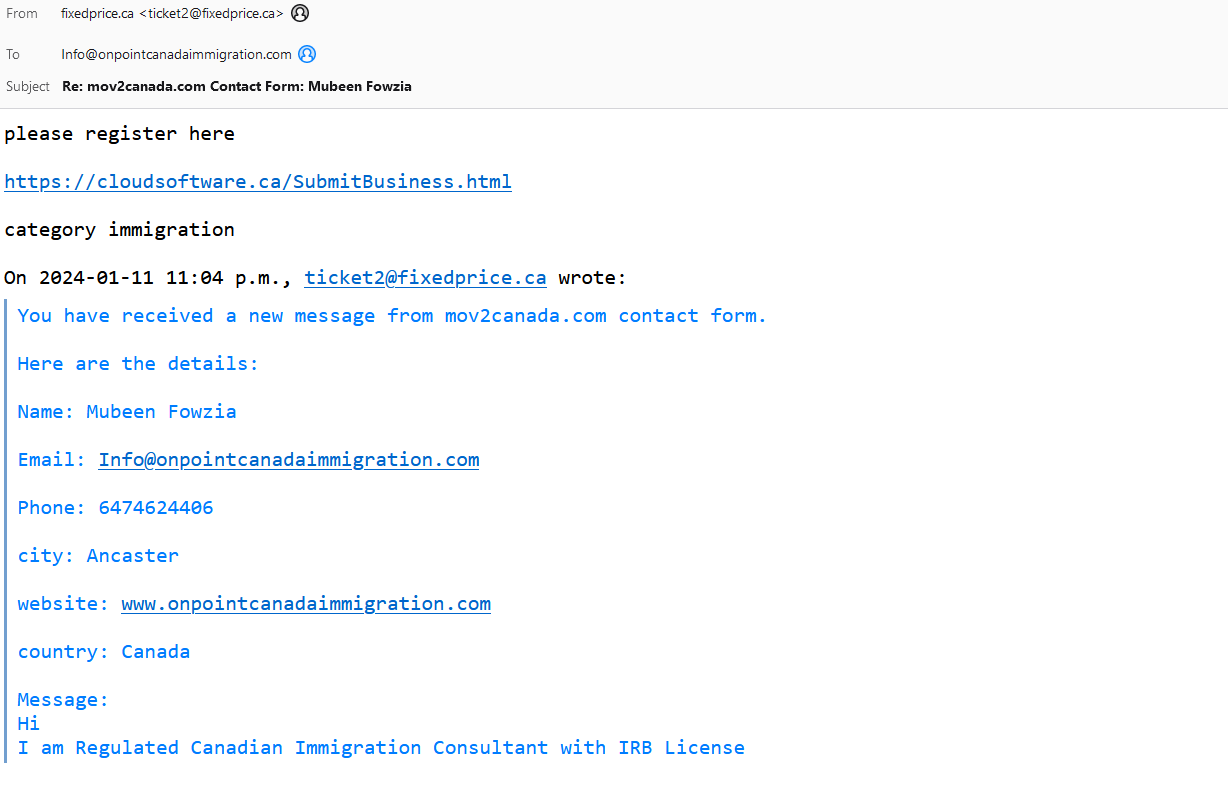This screenshot has width=1228, height=790.
Task: Click the phone number 6474624406
Action: pos(156,508)
